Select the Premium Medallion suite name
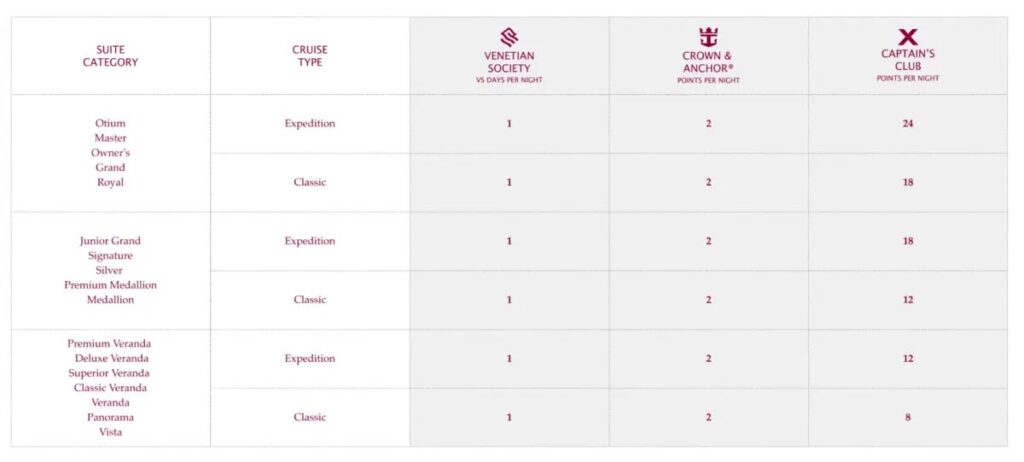Screen dimensions: 1024x462 (111, 285)
